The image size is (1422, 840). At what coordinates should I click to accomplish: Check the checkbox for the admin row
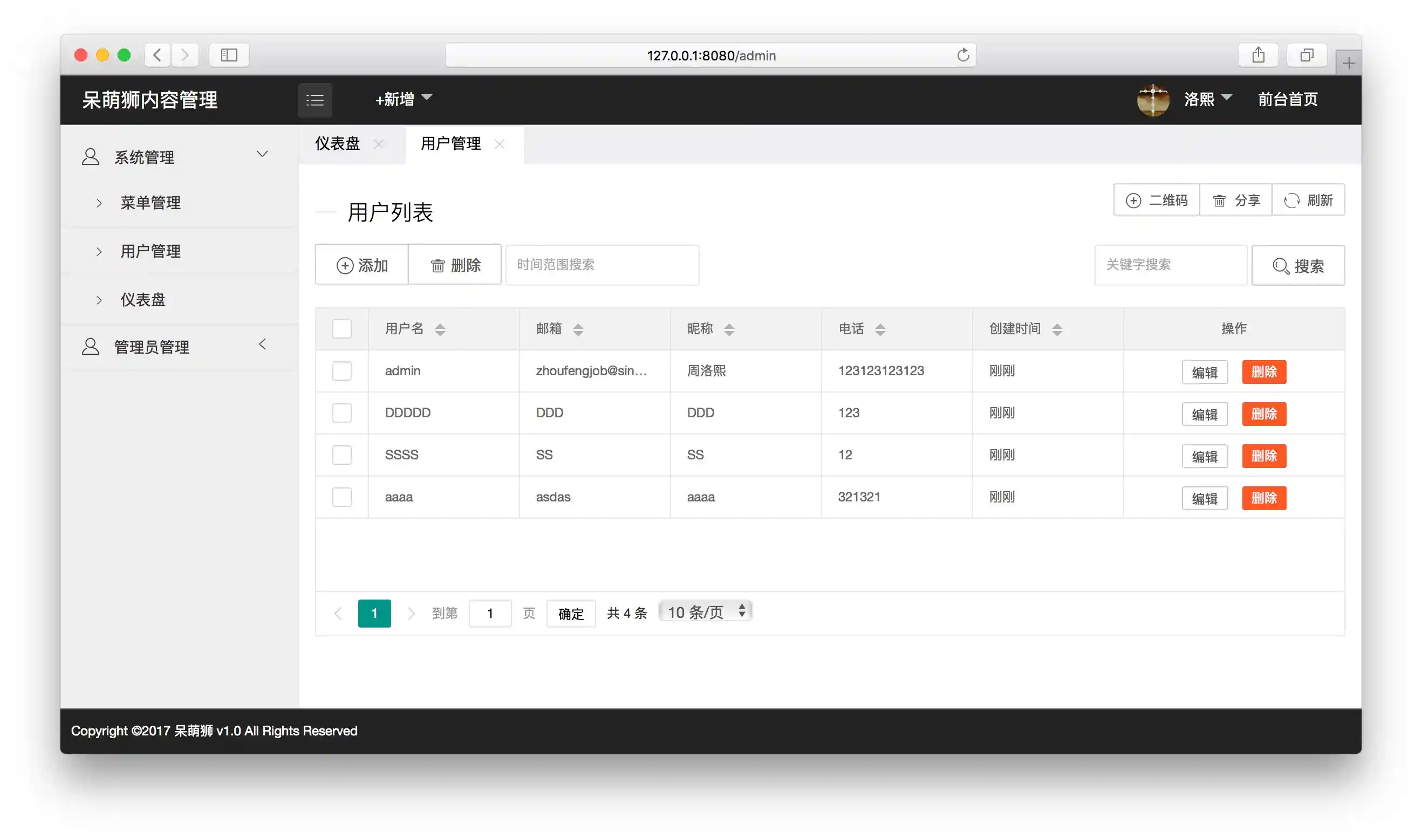[x=341, y=371]
